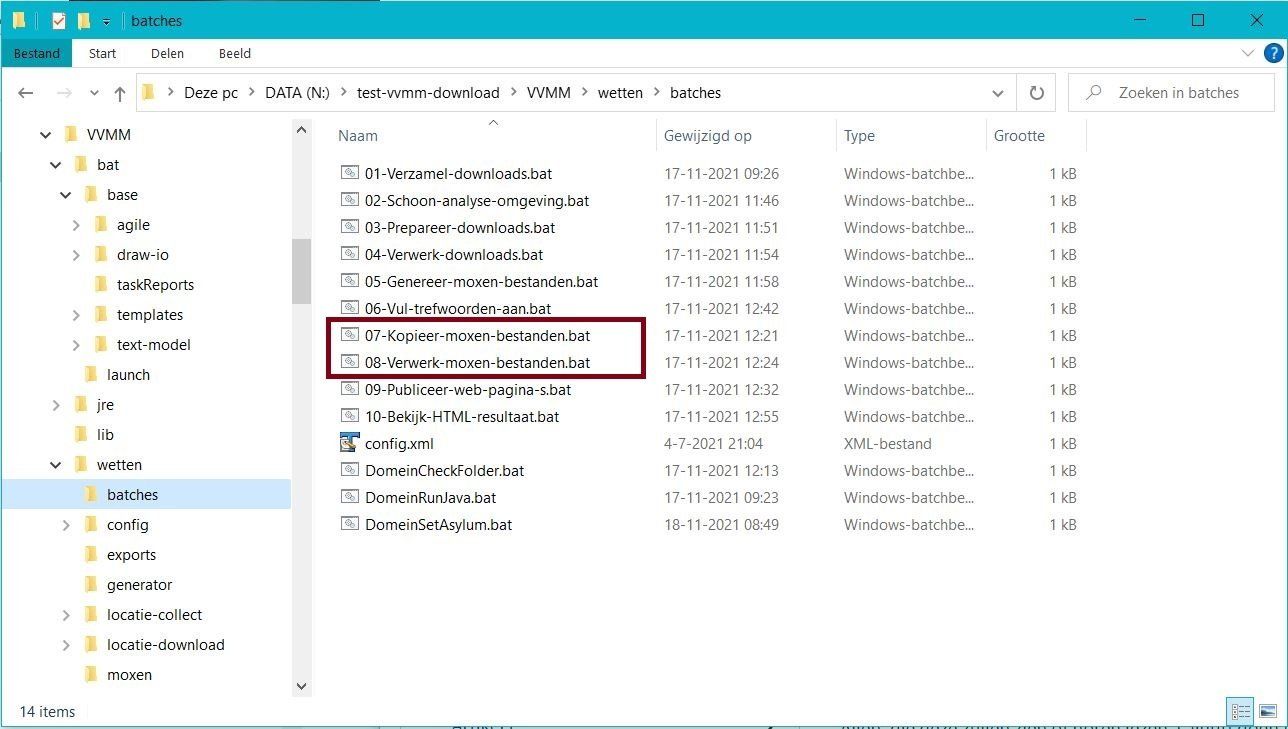This screenshot has height=729, width=1288.
Task: Expand the templates tree node
Action: pyautogui.click(x=76, y=315)
